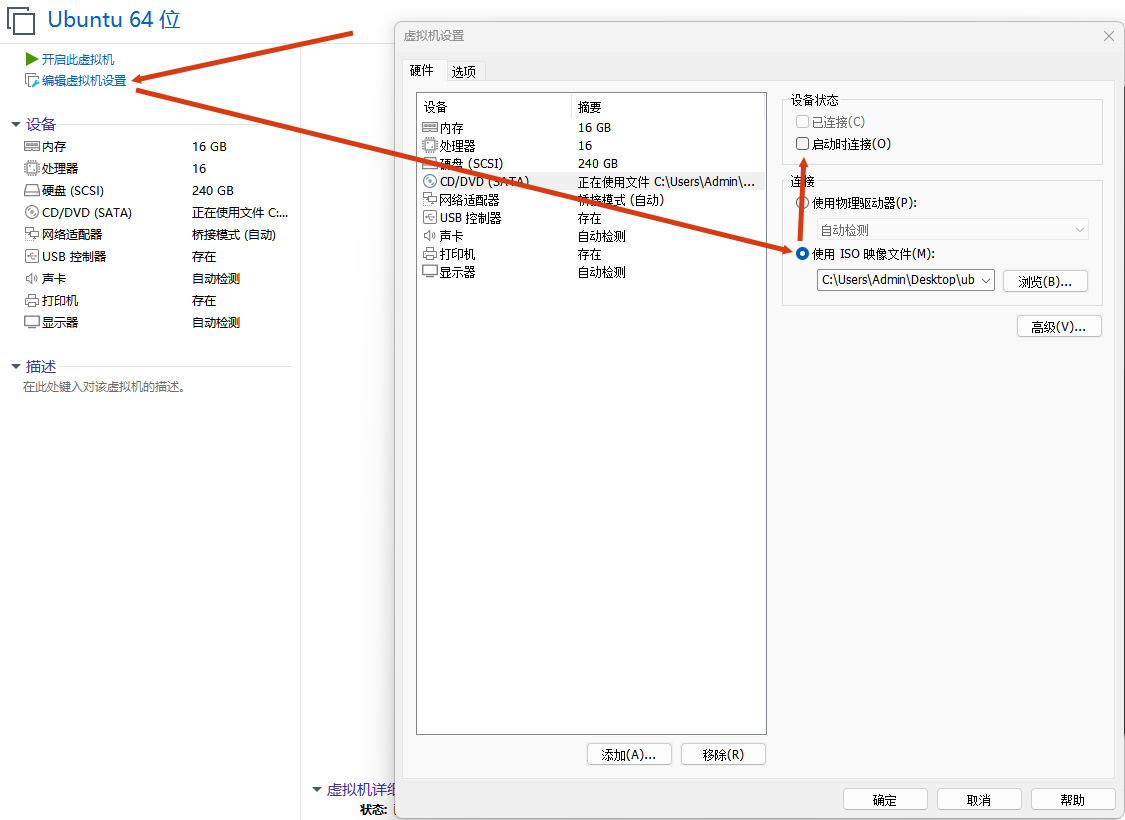Viewport: 1125px width, 820px height.
Task: Click the 网络适配器 icon in settings dialog list
Action: [430, 199]
